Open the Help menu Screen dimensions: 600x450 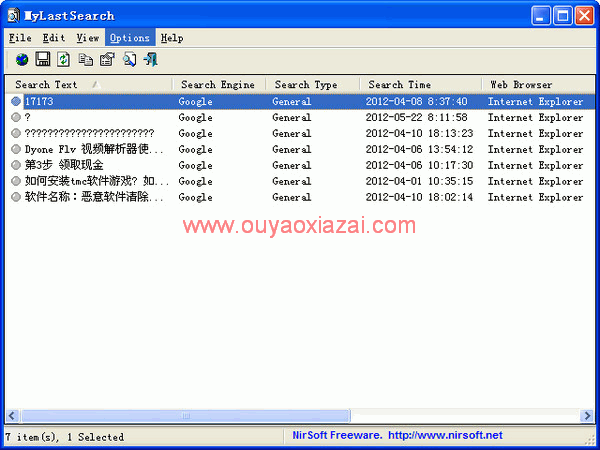point(172,38)
